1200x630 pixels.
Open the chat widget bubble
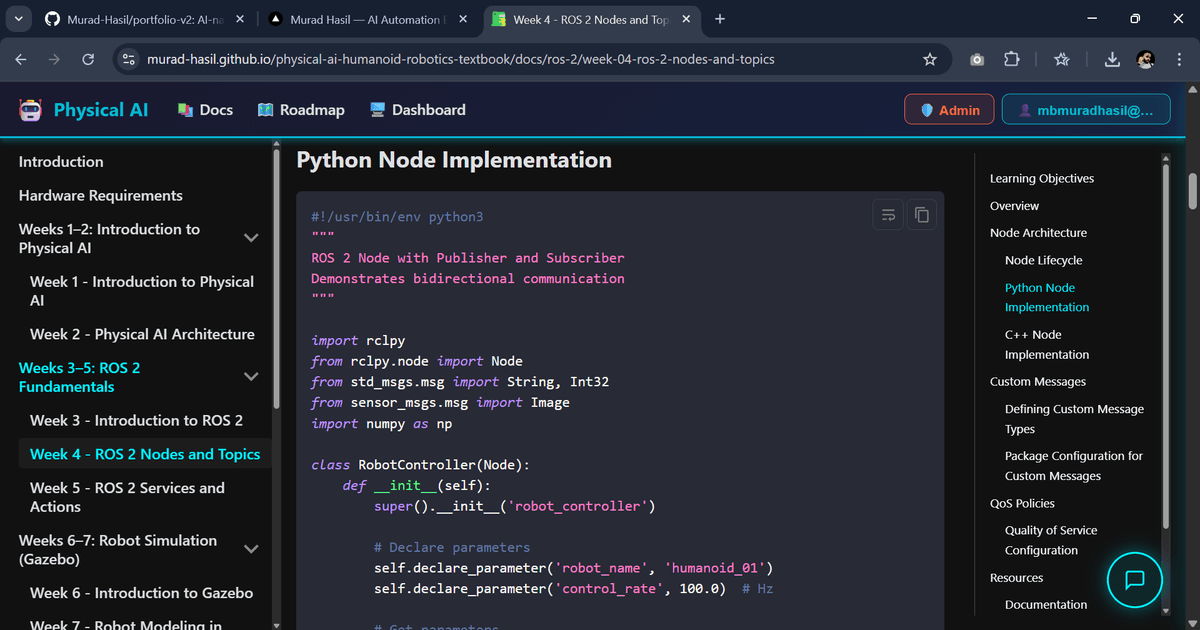coord(1134,580)
